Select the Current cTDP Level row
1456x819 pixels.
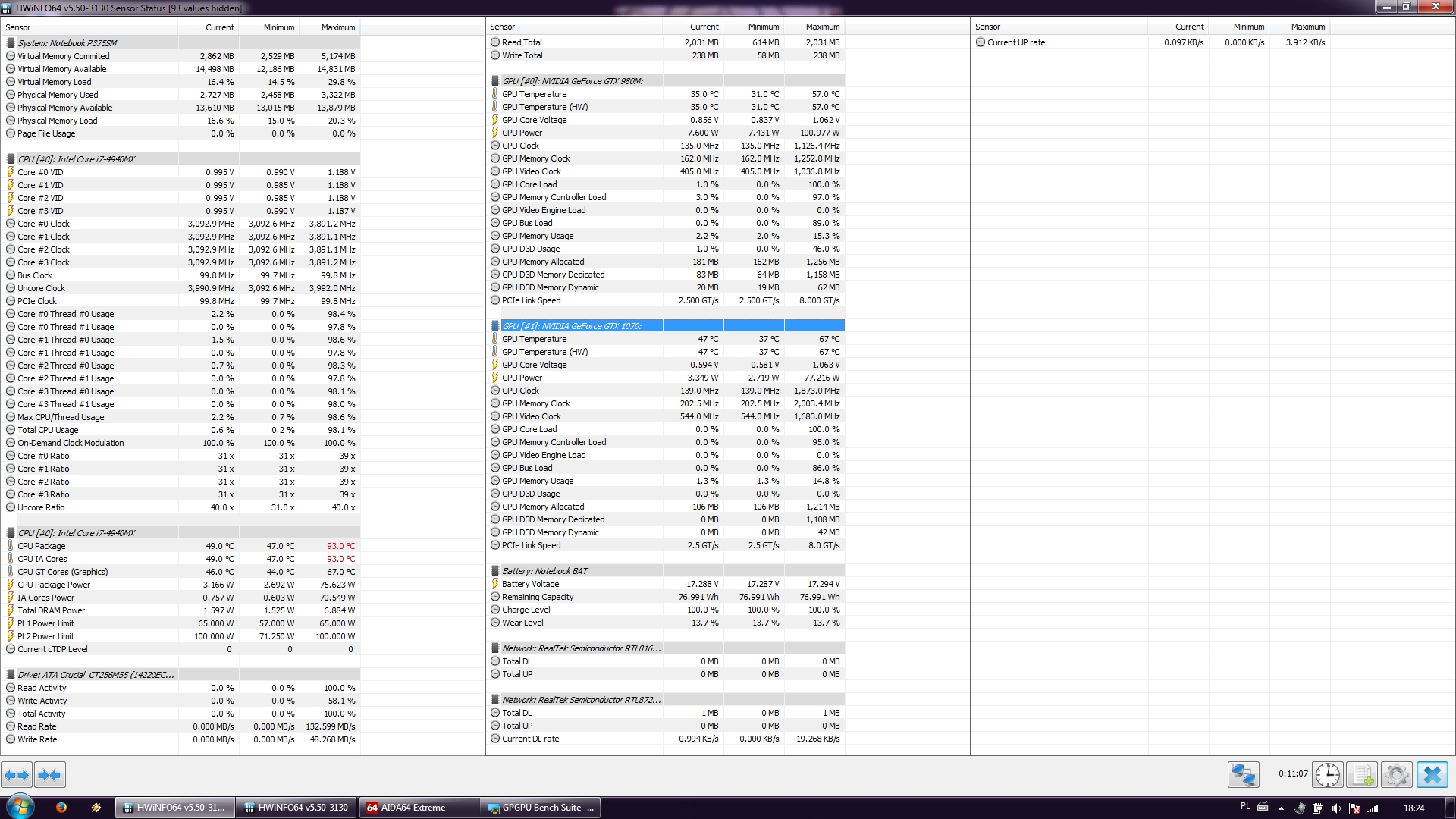pos(180,649)
